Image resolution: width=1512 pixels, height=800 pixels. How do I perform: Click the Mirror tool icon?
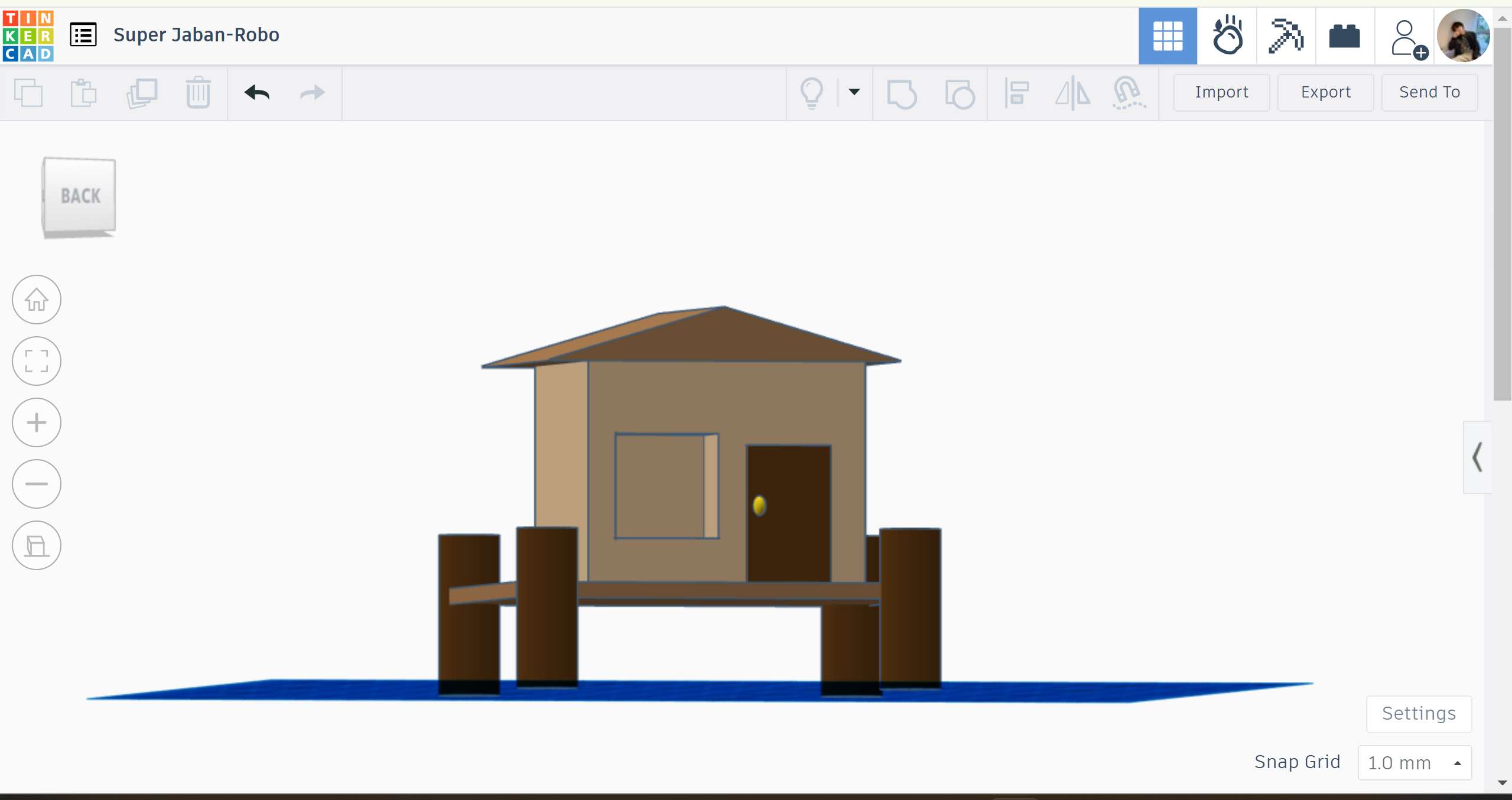(x=1073, y=93)
